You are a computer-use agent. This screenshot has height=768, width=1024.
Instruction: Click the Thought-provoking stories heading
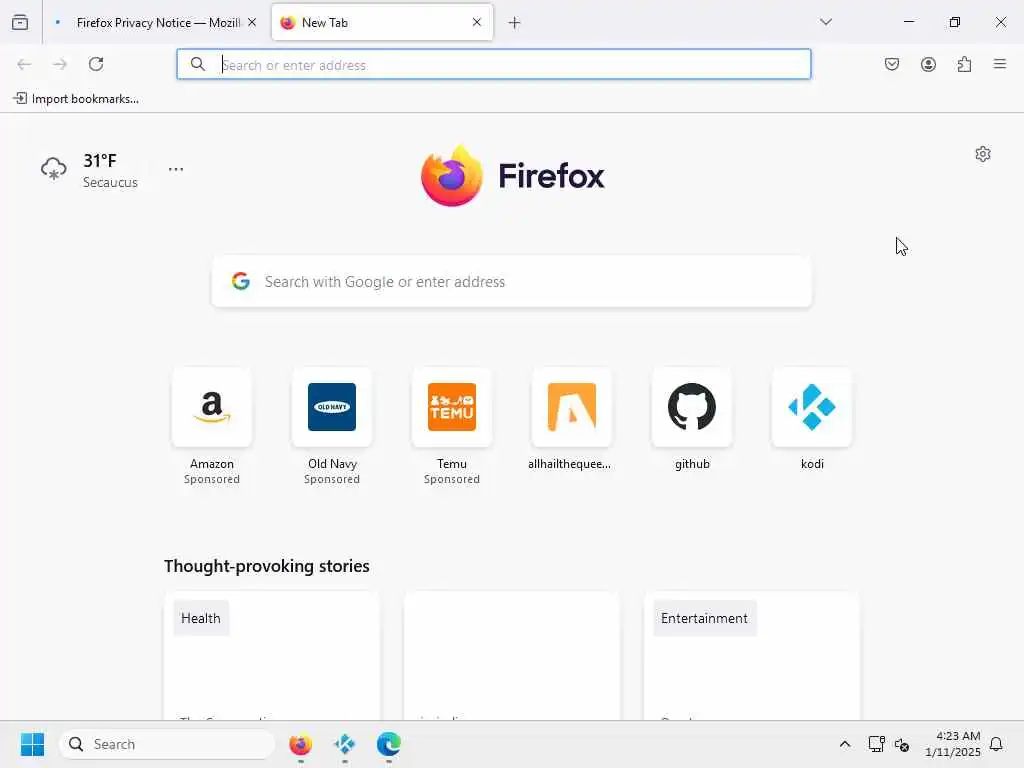[266, 566]
